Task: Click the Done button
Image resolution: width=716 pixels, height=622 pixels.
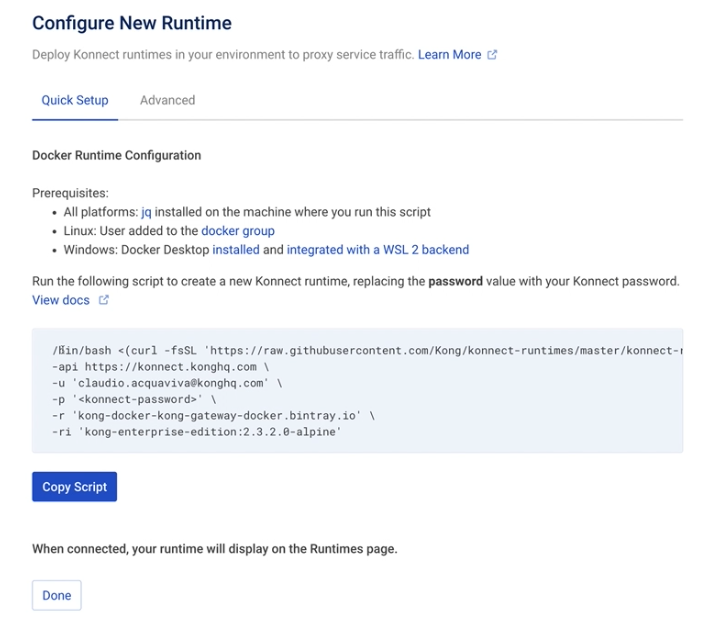Action: tap(57, 595)
